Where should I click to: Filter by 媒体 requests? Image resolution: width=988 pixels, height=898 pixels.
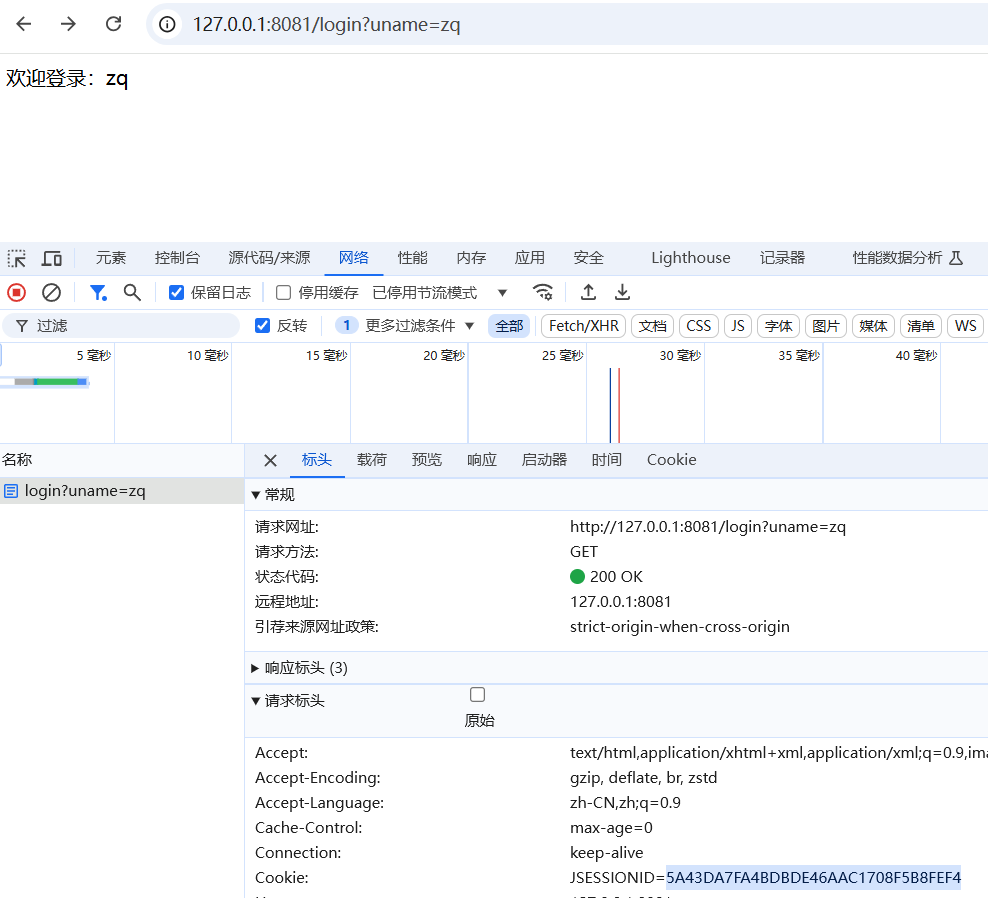tap(873, 326)
